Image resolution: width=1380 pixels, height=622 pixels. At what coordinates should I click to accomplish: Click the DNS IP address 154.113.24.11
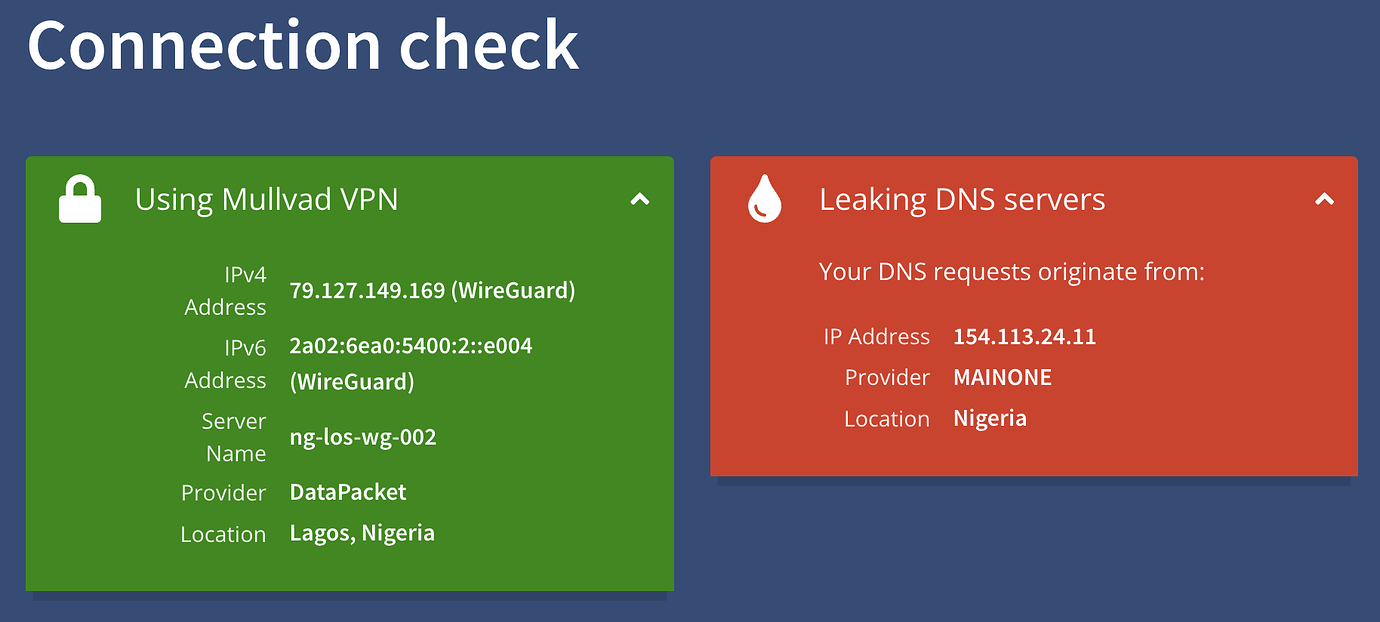tap(1024, 337)
